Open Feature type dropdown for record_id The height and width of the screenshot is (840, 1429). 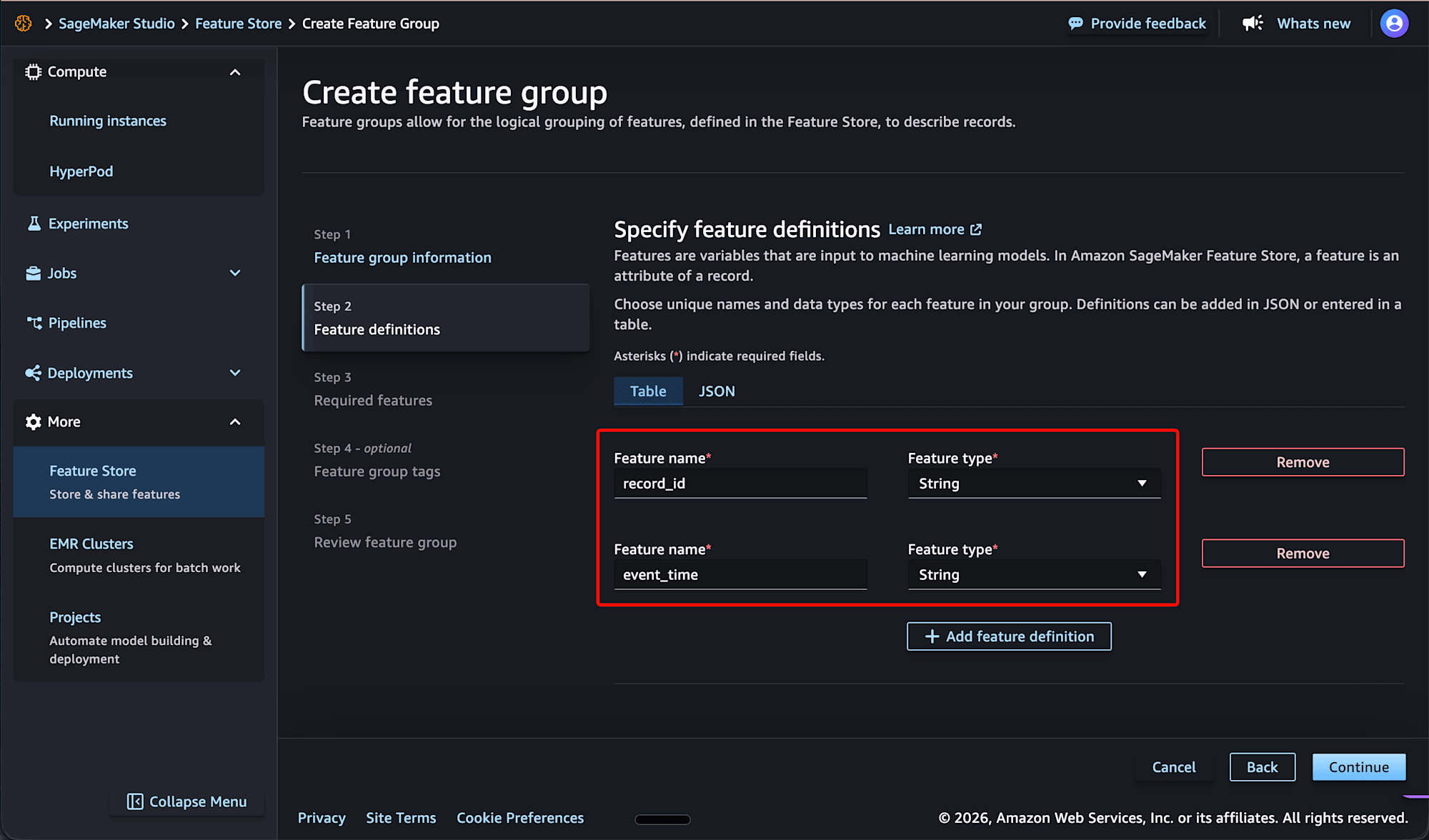coord(1034,484)
